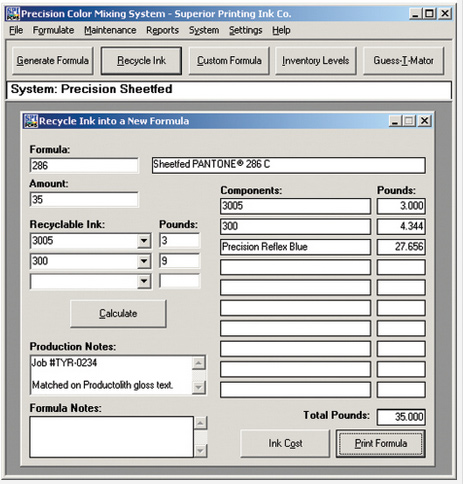Click the recyclable pounds field showing 3
Image resolution: width=463 pixels, height=484 pixels.
pyautogui.click(x=180, y=241)
